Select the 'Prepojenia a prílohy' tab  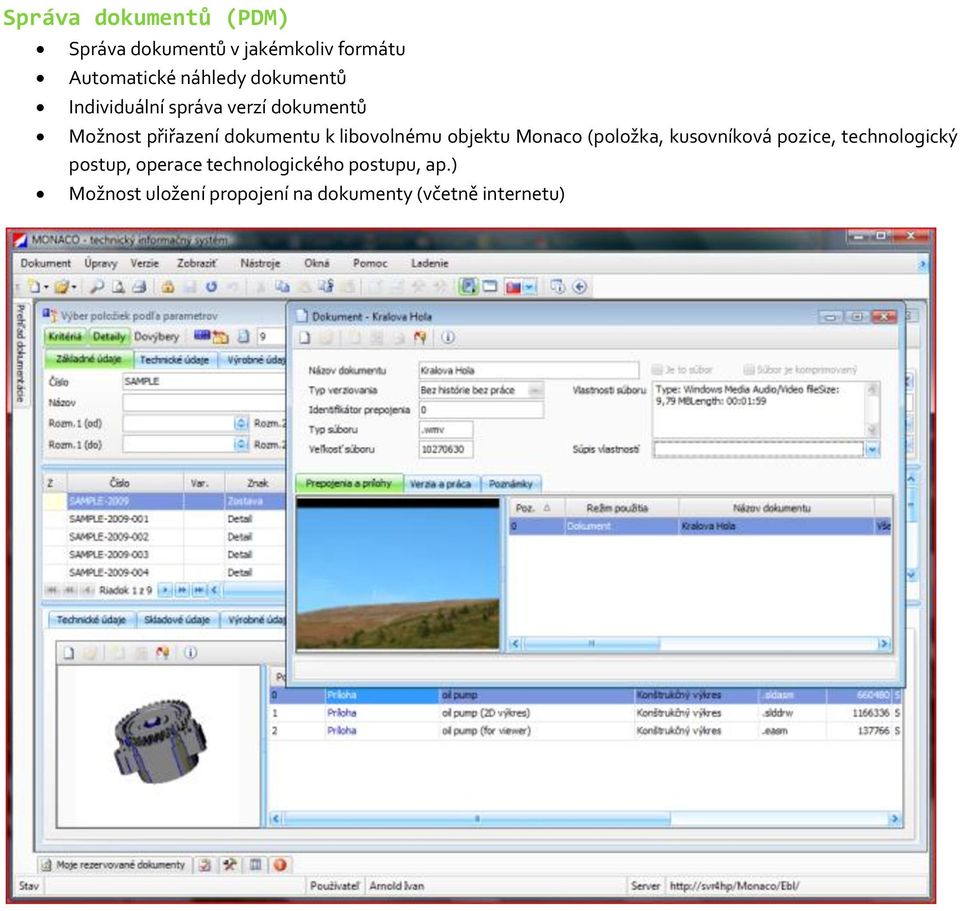(349, 483)
